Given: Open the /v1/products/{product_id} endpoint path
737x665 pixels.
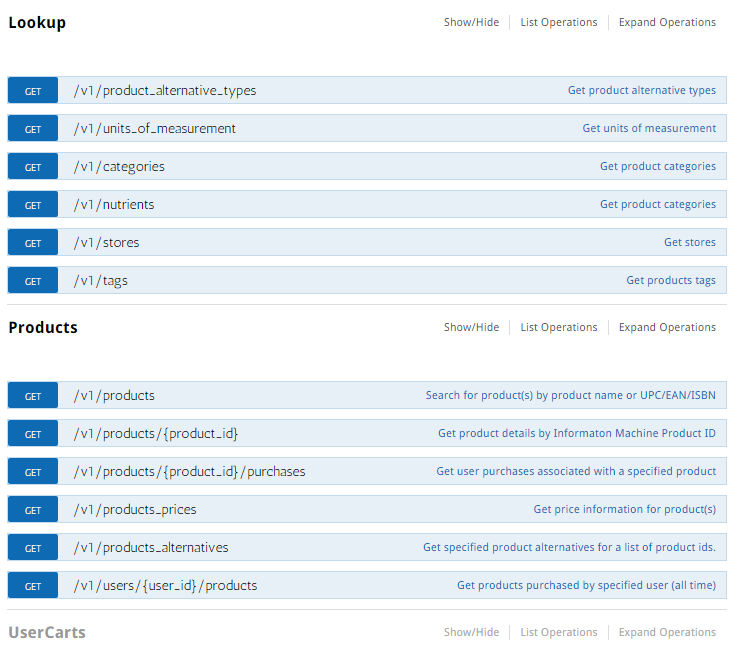Looking at the screenshot, I should click(x=156, y=433).
